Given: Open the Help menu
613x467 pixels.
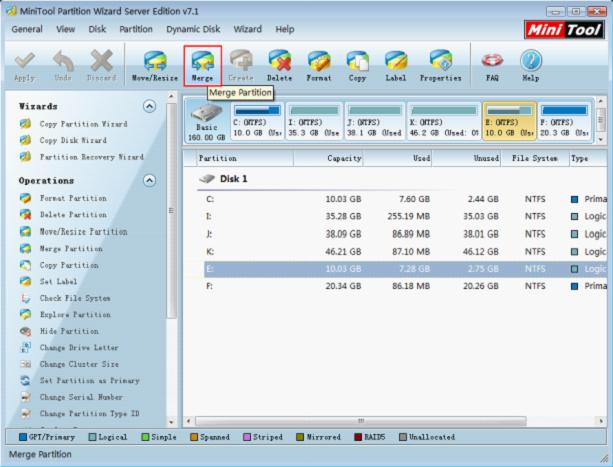Looking at the screenshot, I should tap(285, 29).
